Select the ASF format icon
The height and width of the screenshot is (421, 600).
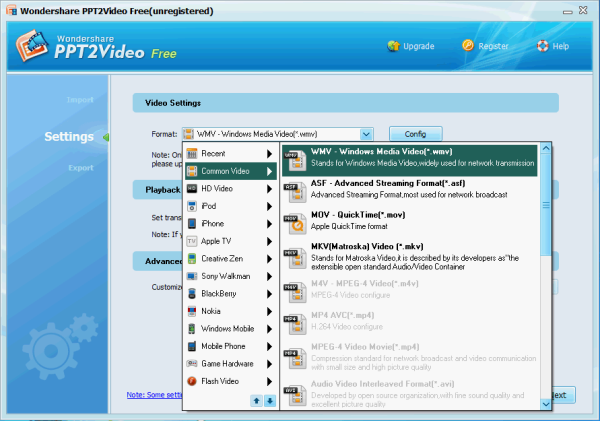click(292, 190)
